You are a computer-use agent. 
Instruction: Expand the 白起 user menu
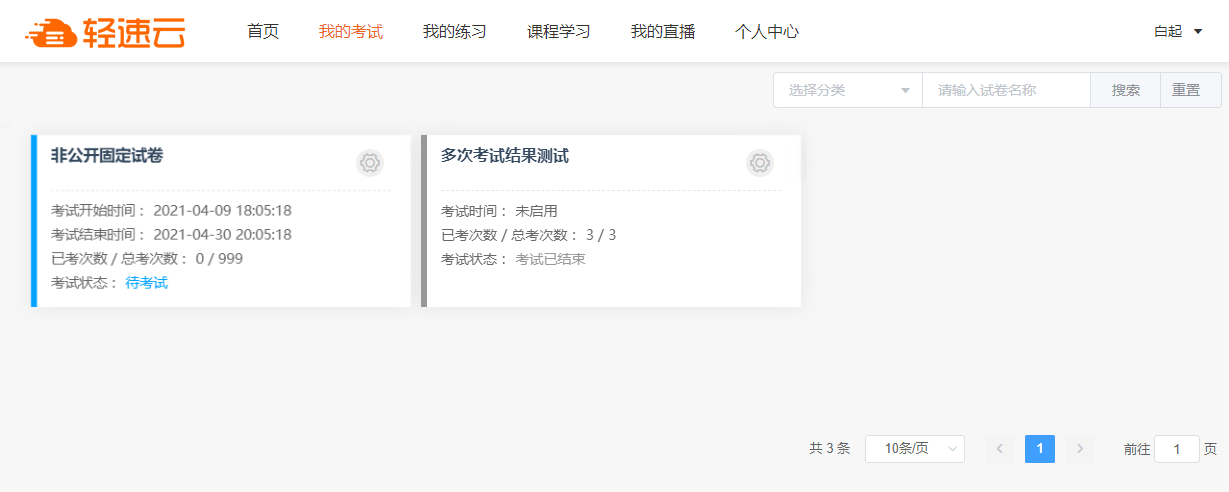pos(1178,32)
